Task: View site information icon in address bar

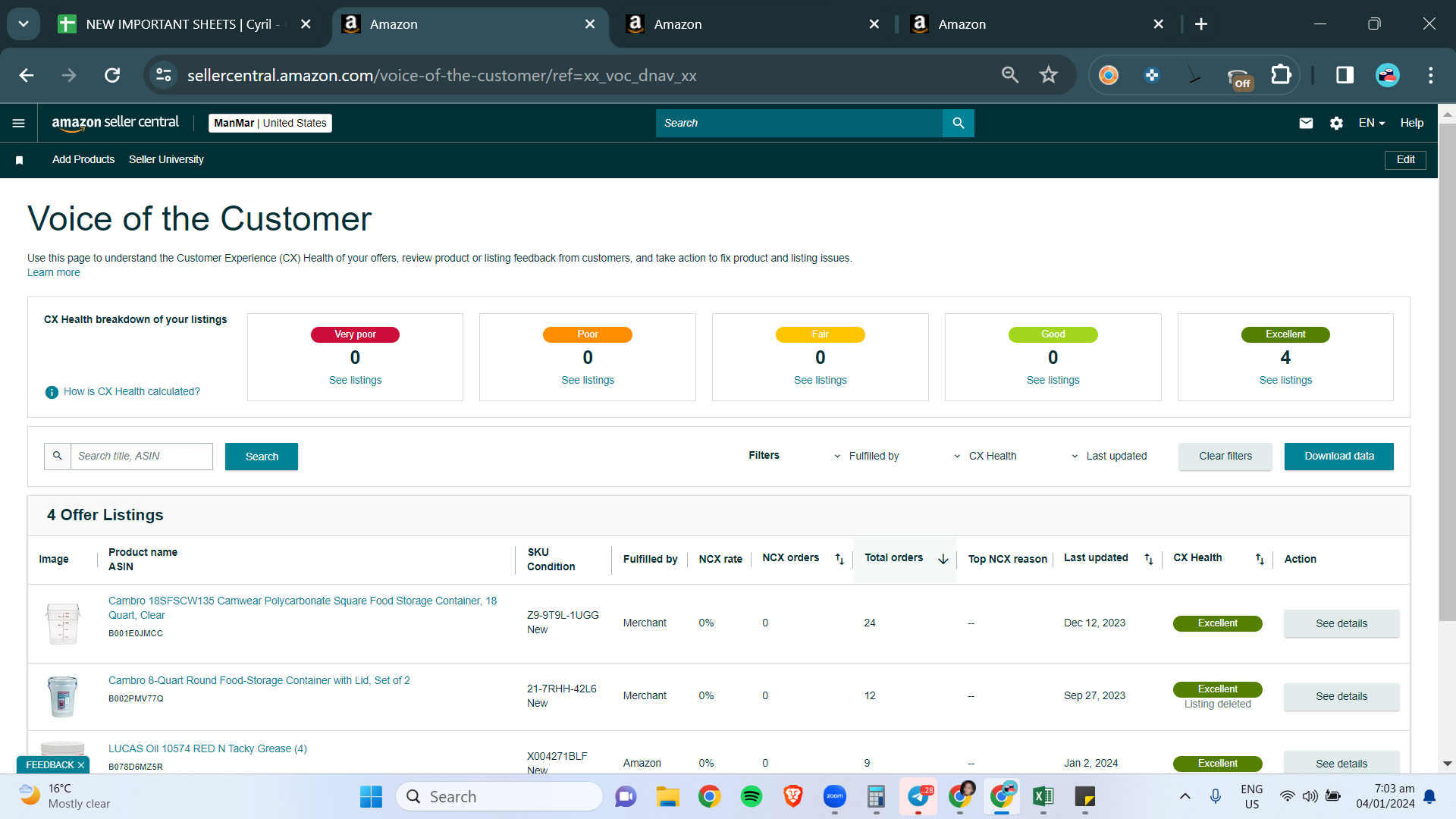Action: click(x=164, y=75)
